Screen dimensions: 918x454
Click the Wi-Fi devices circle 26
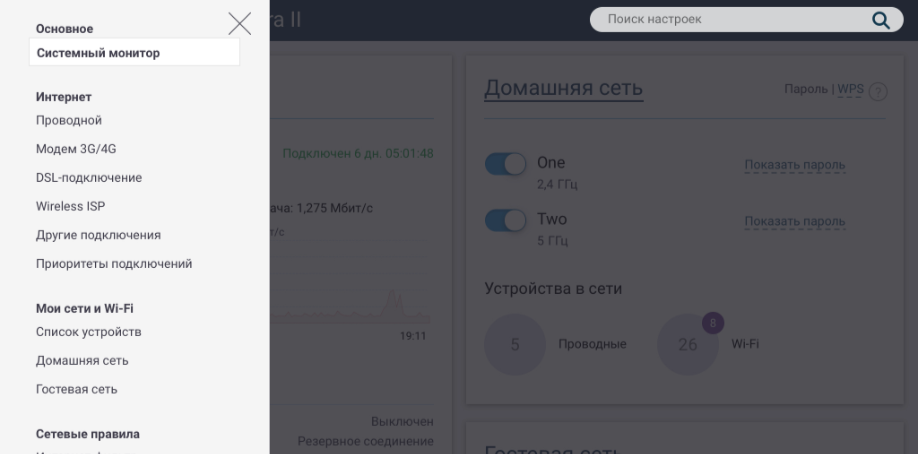[688, 344]
